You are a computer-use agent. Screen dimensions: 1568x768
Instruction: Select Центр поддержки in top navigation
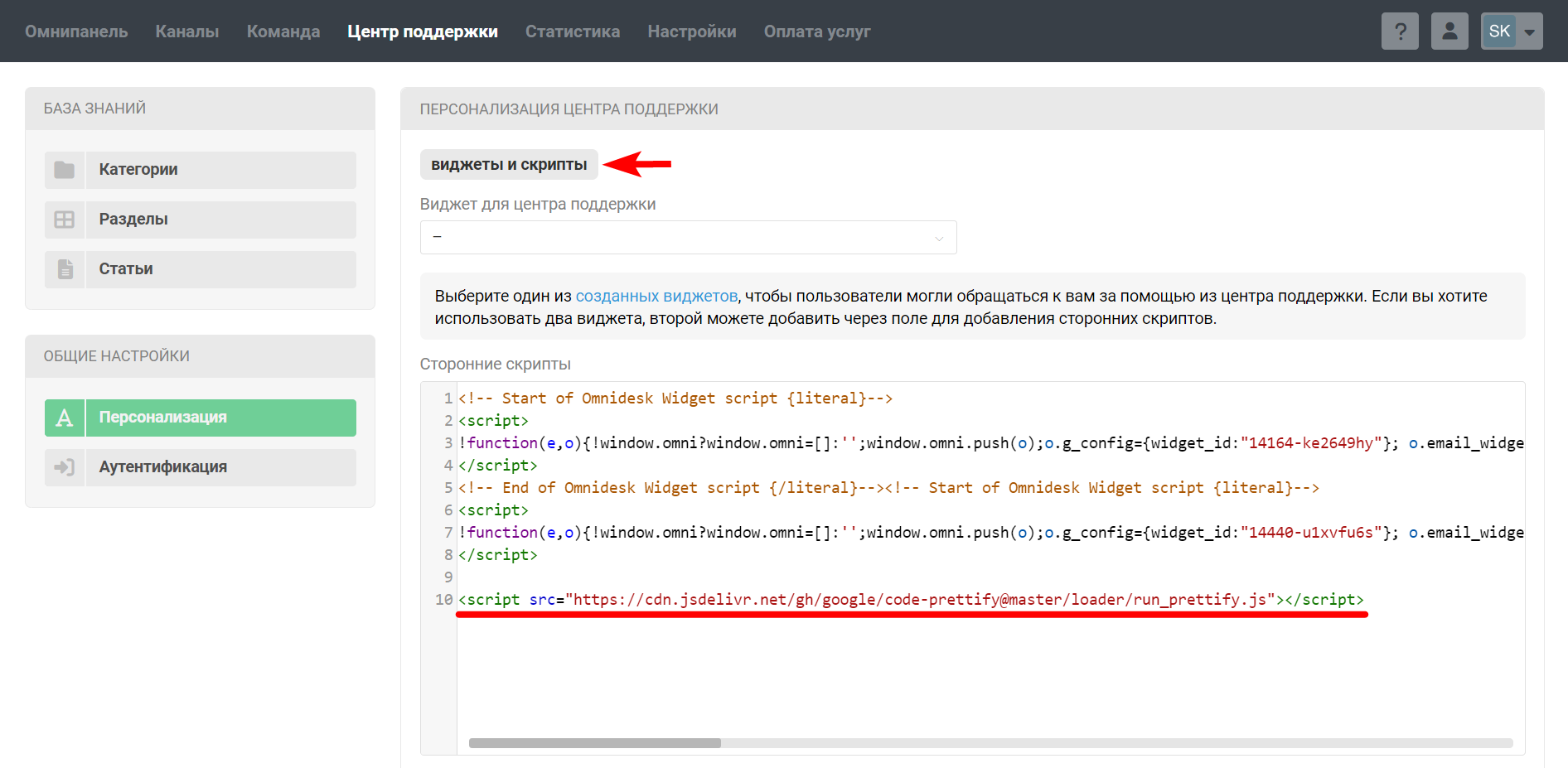pyautogui.click(x=423, y=31)
